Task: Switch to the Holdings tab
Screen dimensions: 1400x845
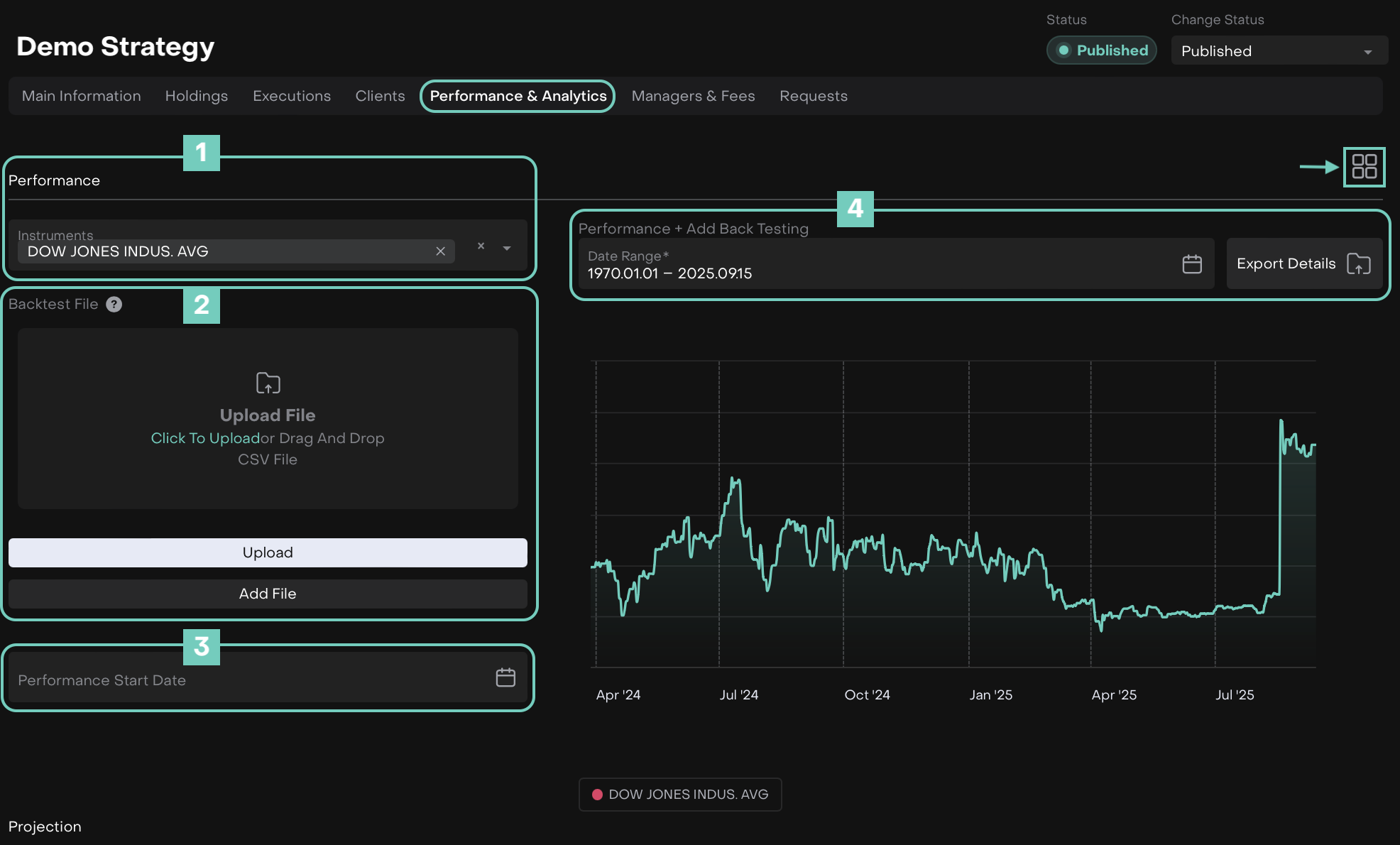Action: pos(197,96)
